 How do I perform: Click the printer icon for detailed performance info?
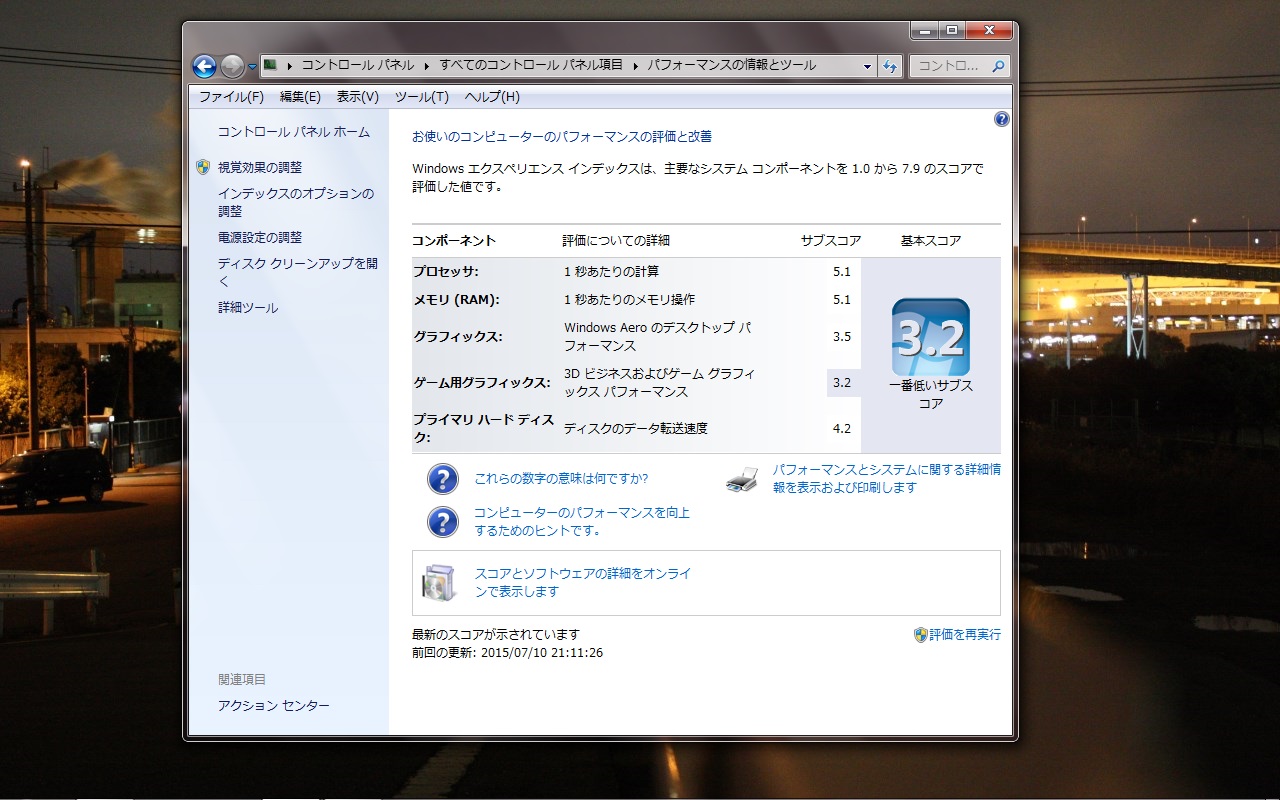(x=741, y=479)
